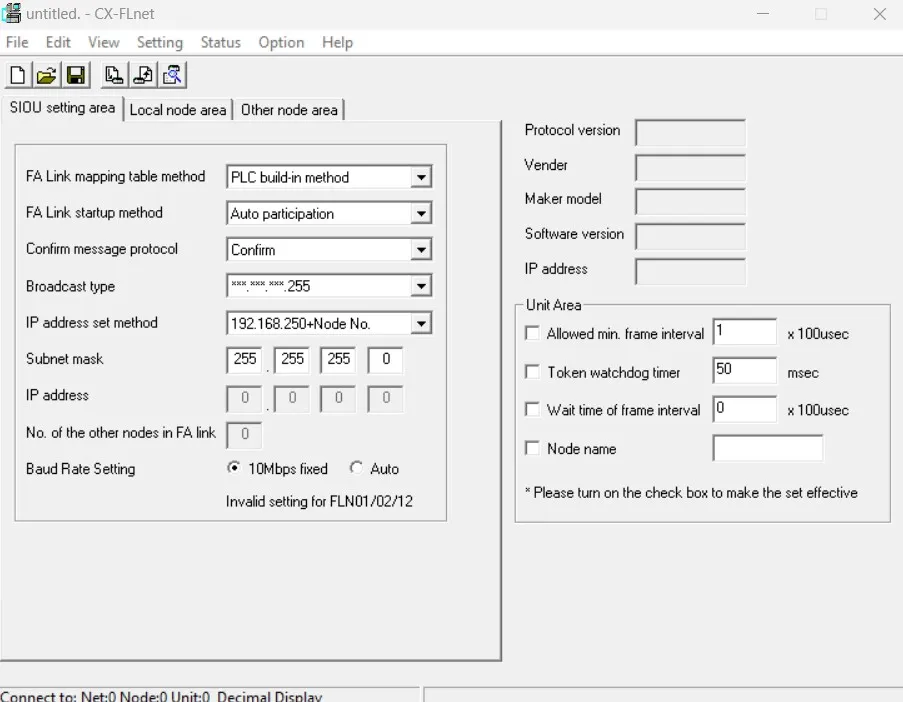This screenshot has height=702, width=903.
Task: Switch to the Other node area tab
Action: [x=289, y=110]
